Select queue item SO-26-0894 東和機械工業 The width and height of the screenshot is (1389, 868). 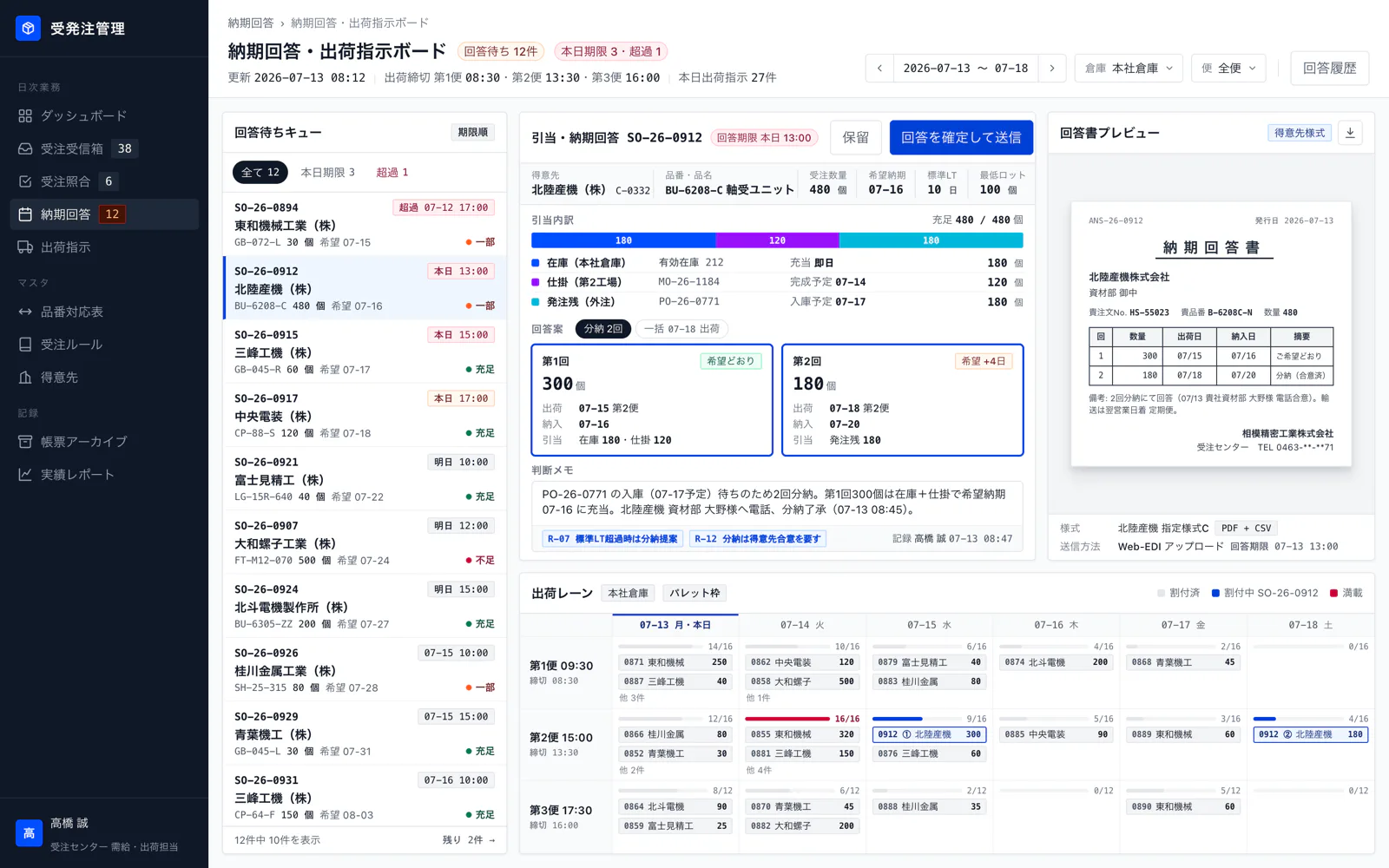coord(365,224)
